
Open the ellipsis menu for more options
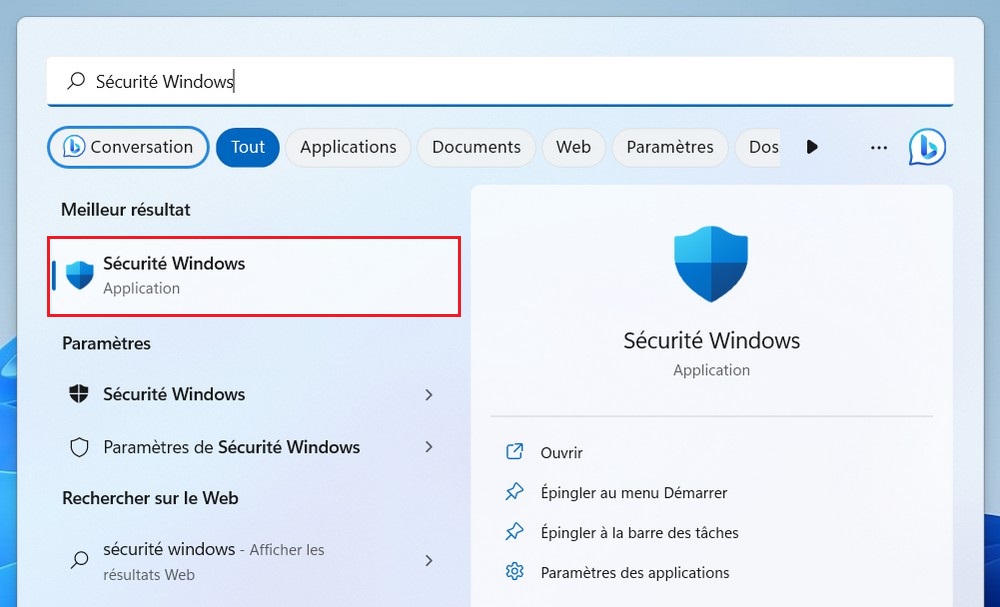click(x=878, y=147)
